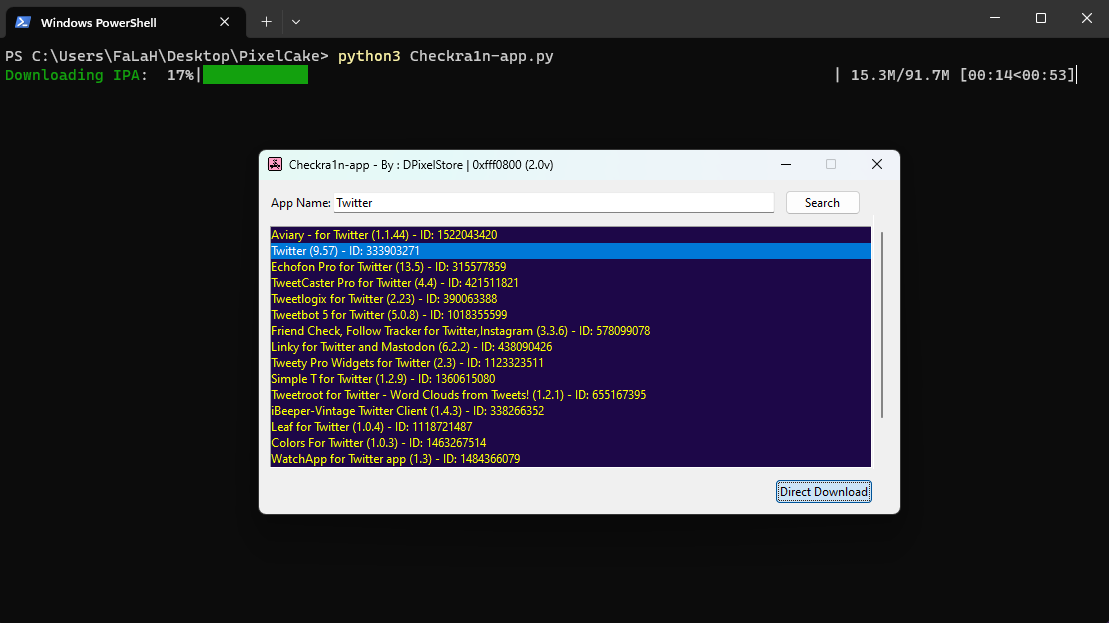Click the 15.3M/91.7M download status text
Viewport: 1109px width, 623px height.
(x=900, y=75)
